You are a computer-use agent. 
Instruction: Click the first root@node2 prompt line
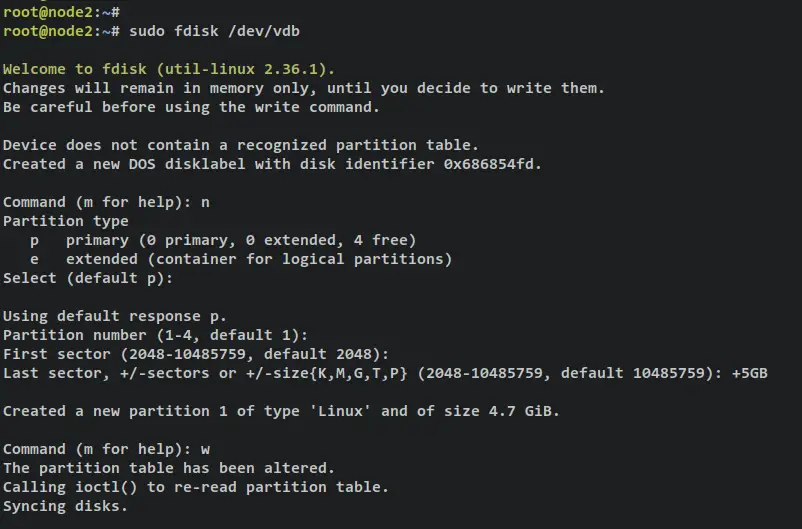coord(61,12)
